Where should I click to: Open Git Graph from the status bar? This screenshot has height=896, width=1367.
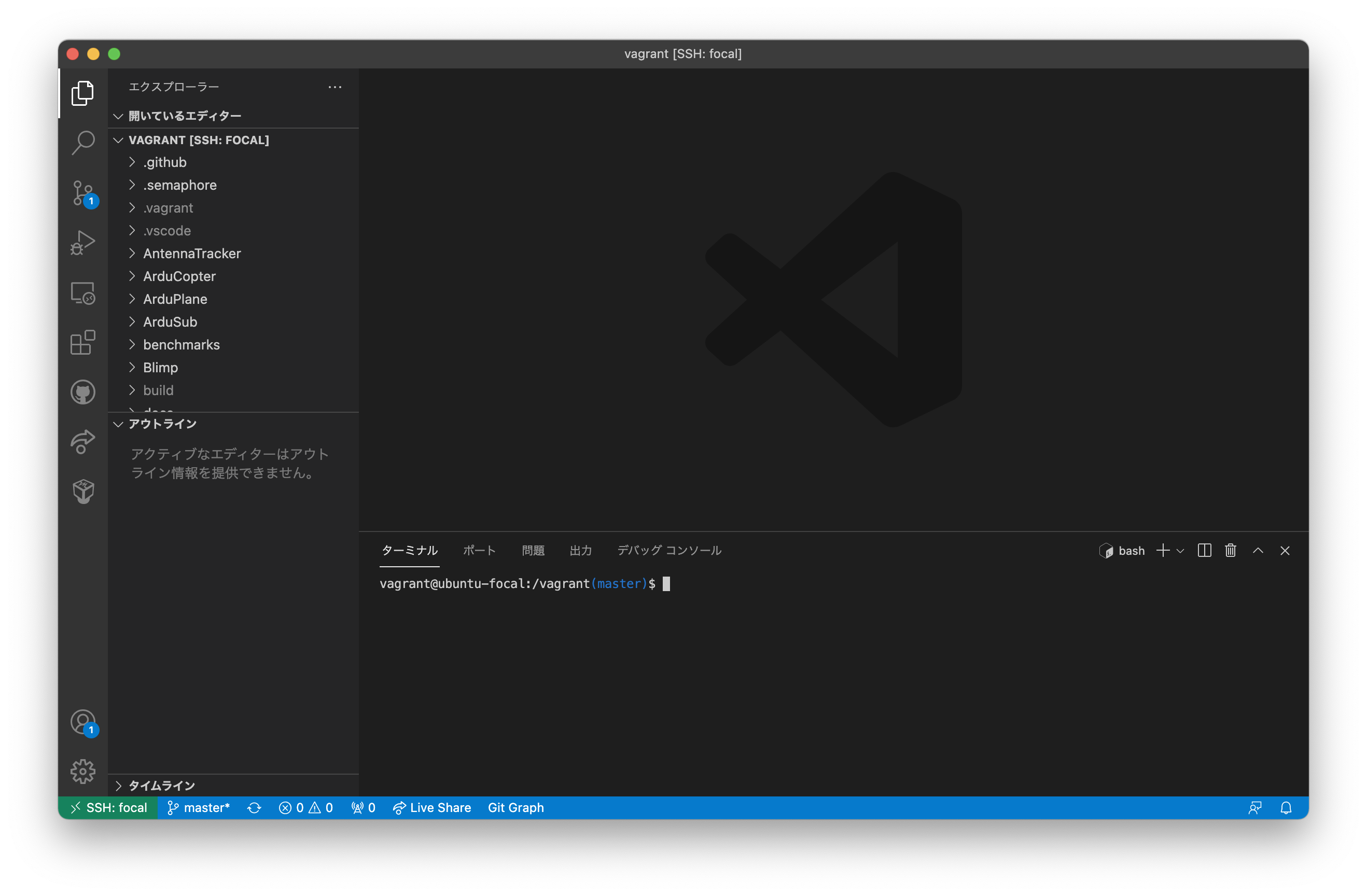tap(515, 807)
